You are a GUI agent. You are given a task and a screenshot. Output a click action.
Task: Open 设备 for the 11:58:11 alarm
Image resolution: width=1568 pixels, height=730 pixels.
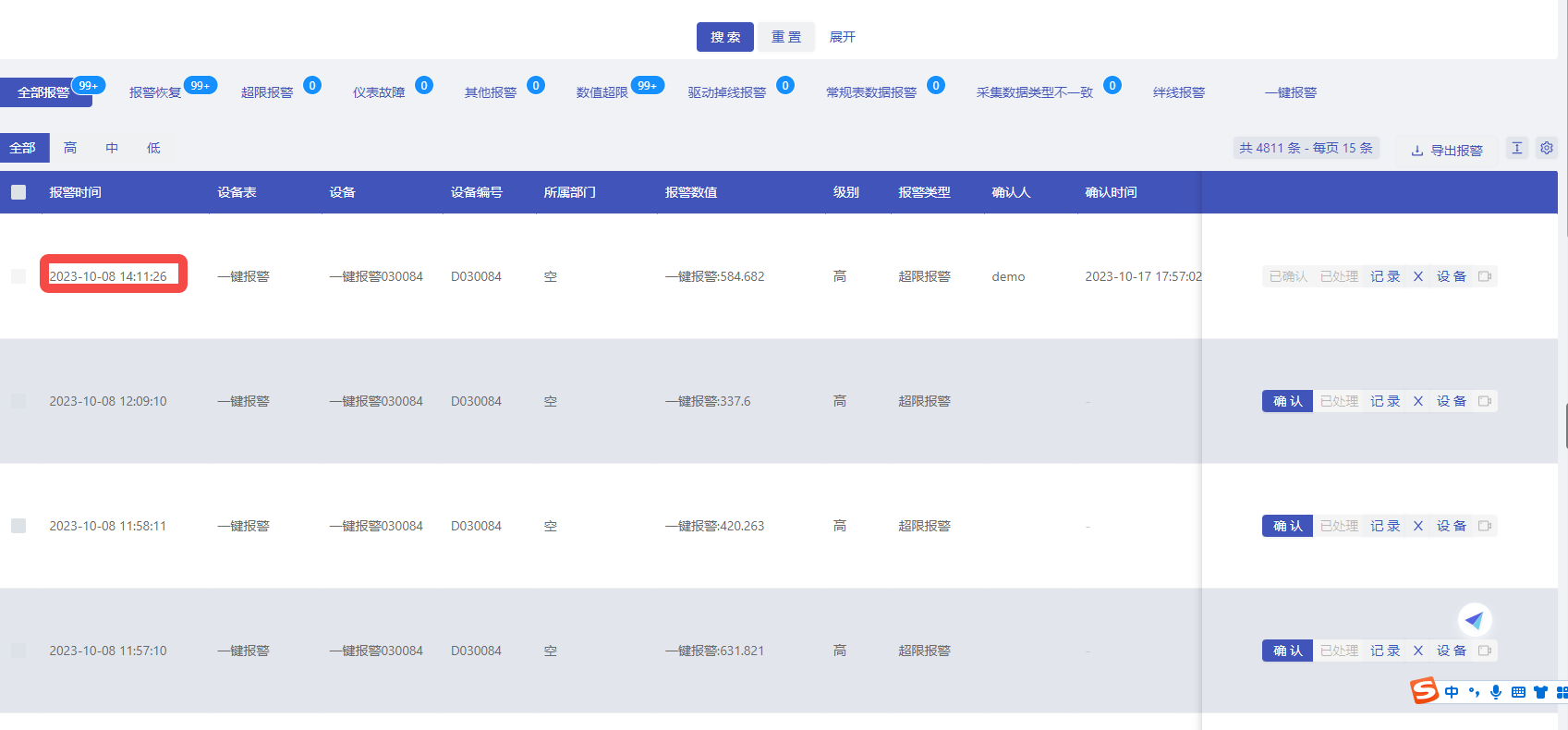tap(1452, 526)
